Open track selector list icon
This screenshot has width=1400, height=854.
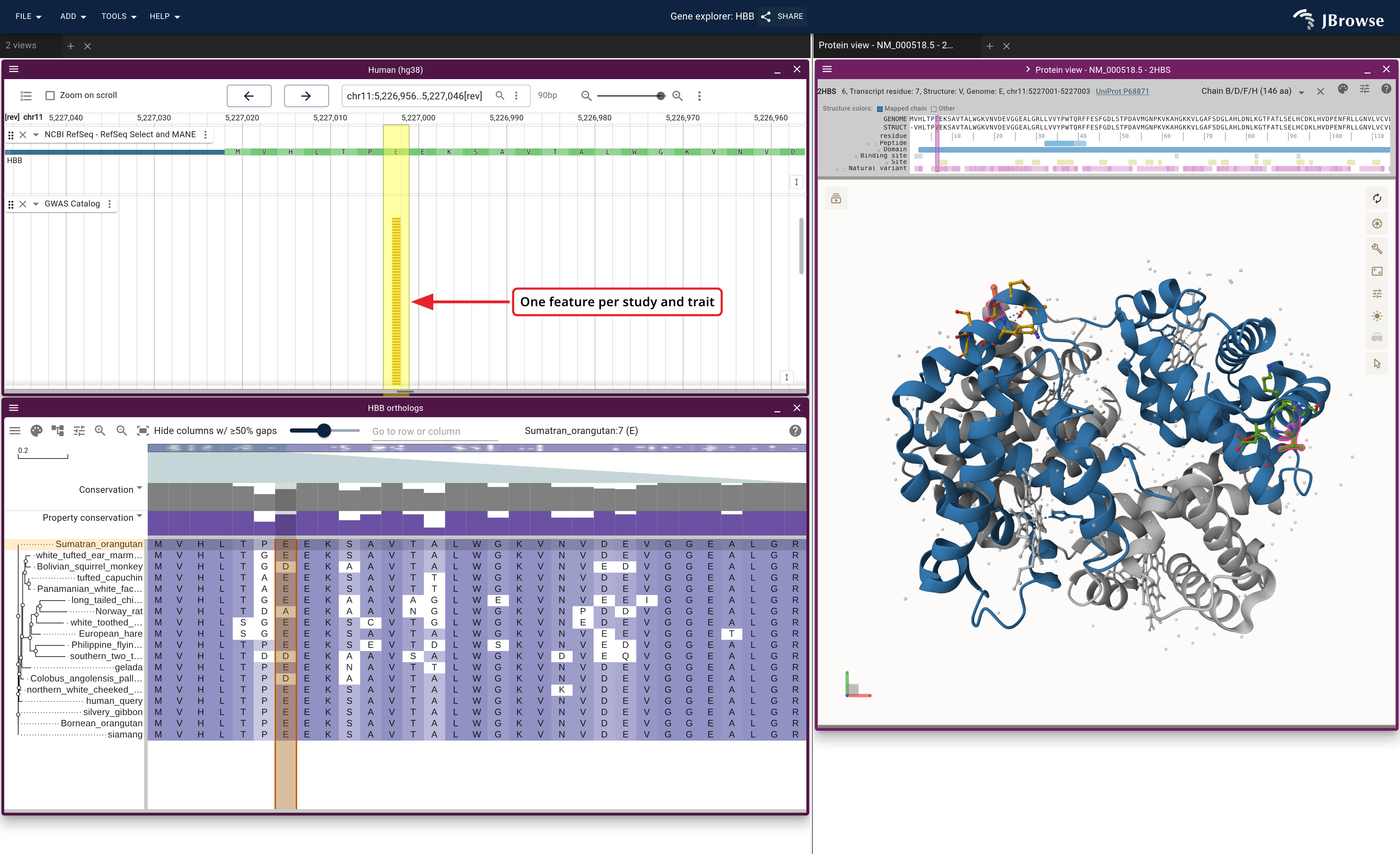(x=26, y=96)
